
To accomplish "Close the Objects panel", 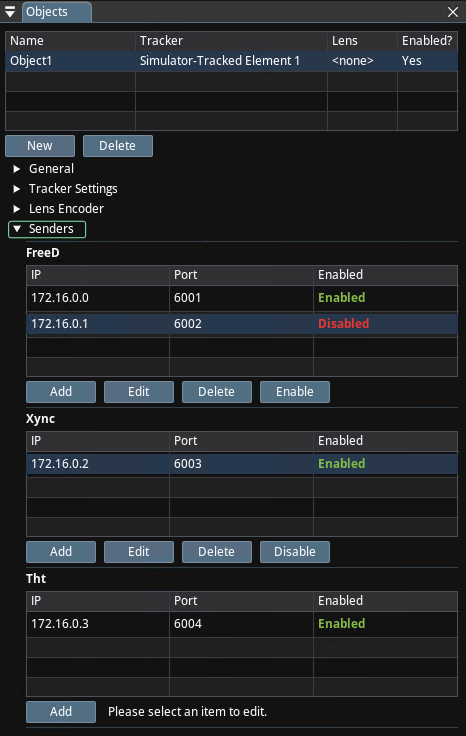I will click(452, 12).
